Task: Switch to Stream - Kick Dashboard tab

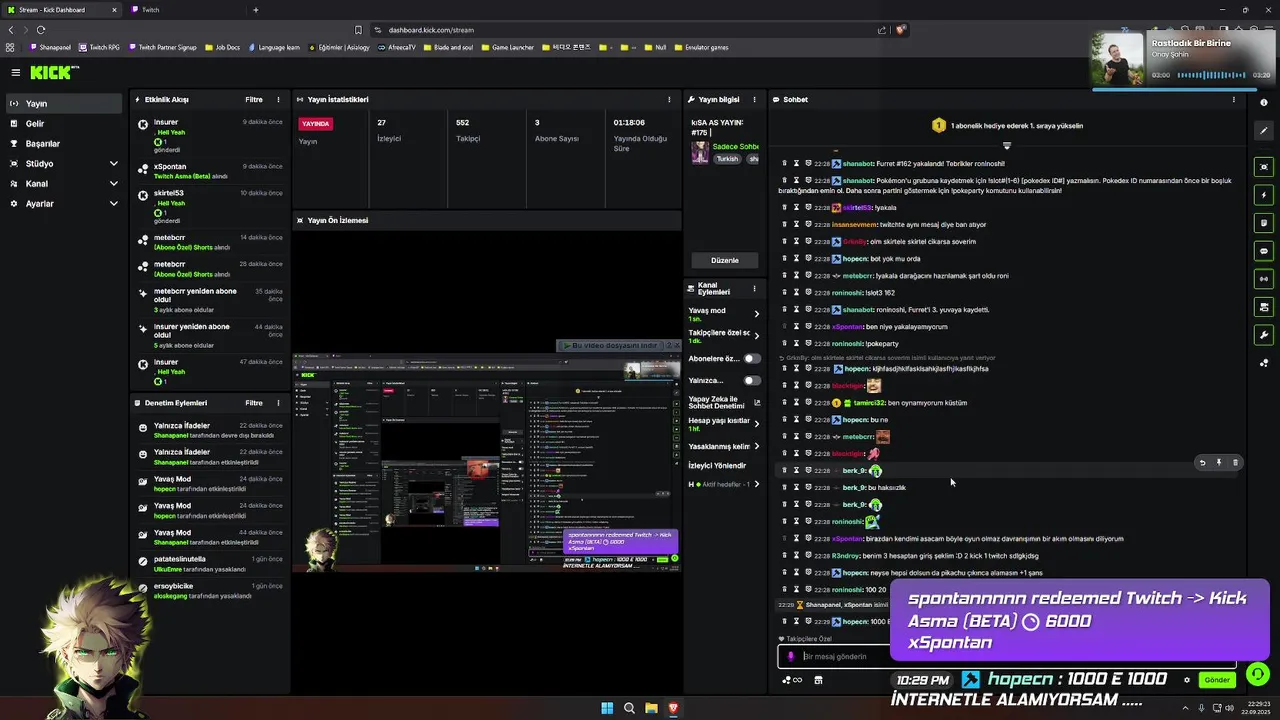Action: coord(62,10)
